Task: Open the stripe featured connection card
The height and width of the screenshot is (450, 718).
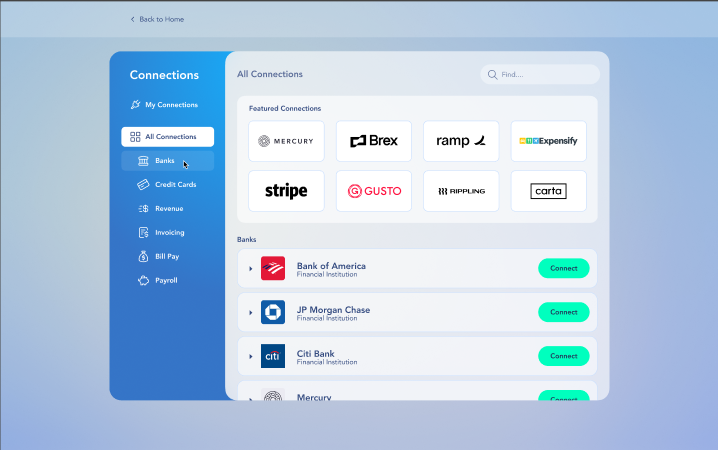Action: tap(286, 191)
